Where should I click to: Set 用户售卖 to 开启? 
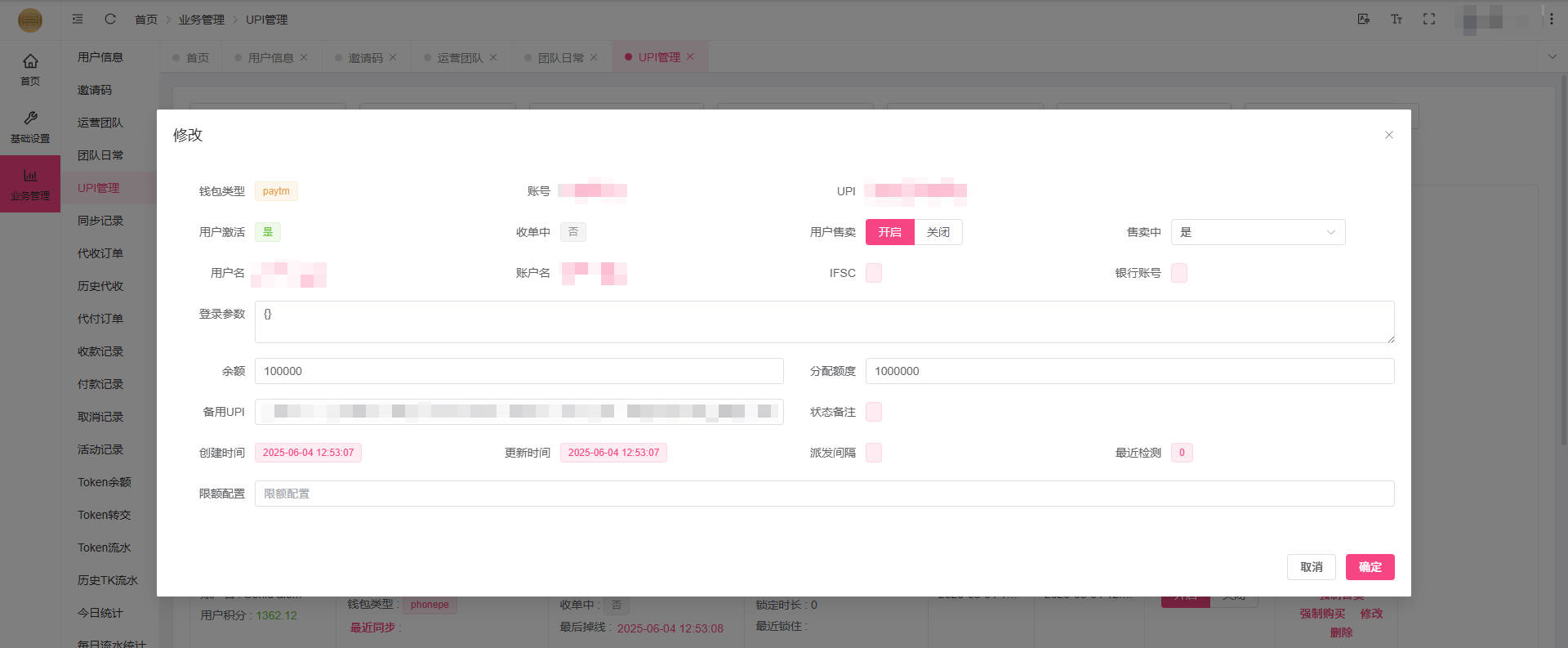[x=889, y=232]
